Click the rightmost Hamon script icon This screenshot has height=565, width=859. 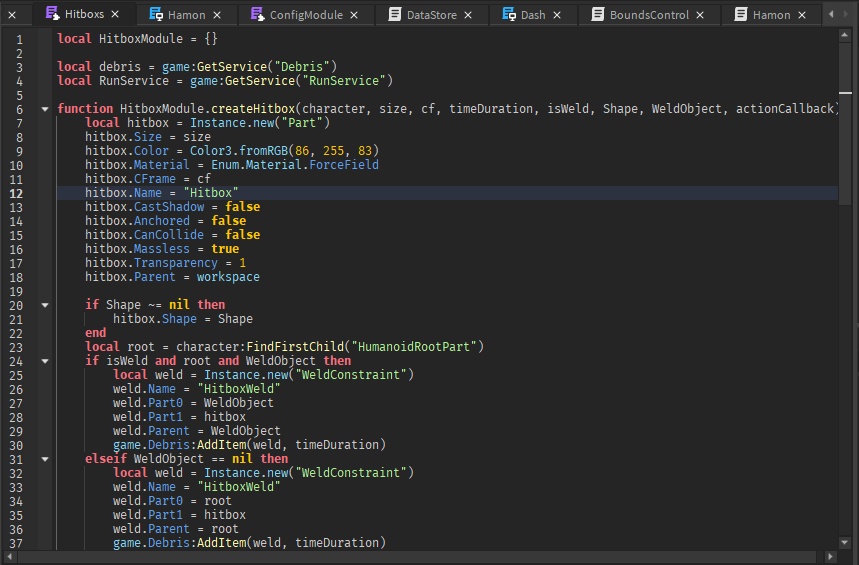pyautogui.click(x=741, y=14)
